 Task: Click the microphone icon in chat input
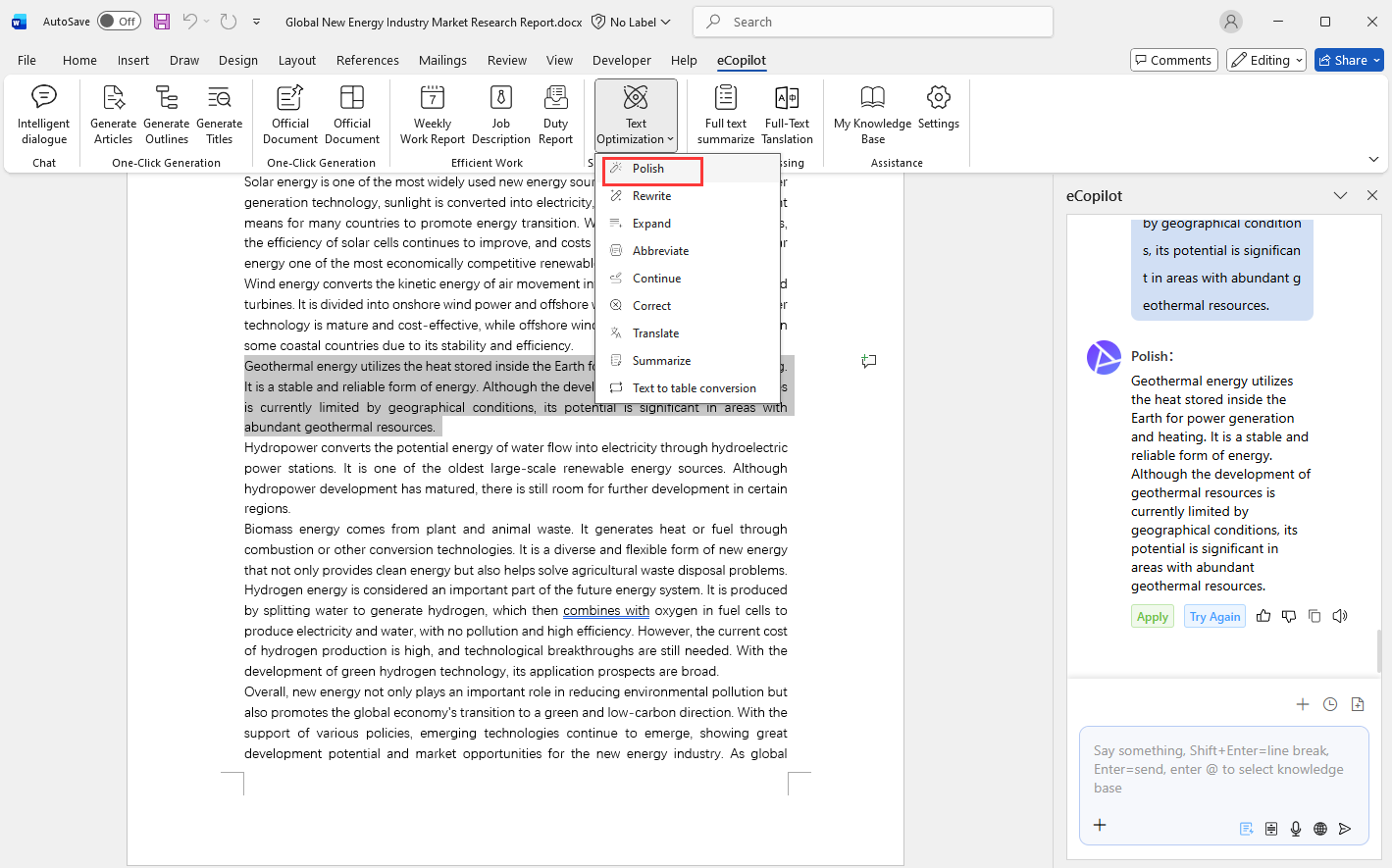(x=1296, y=829)
